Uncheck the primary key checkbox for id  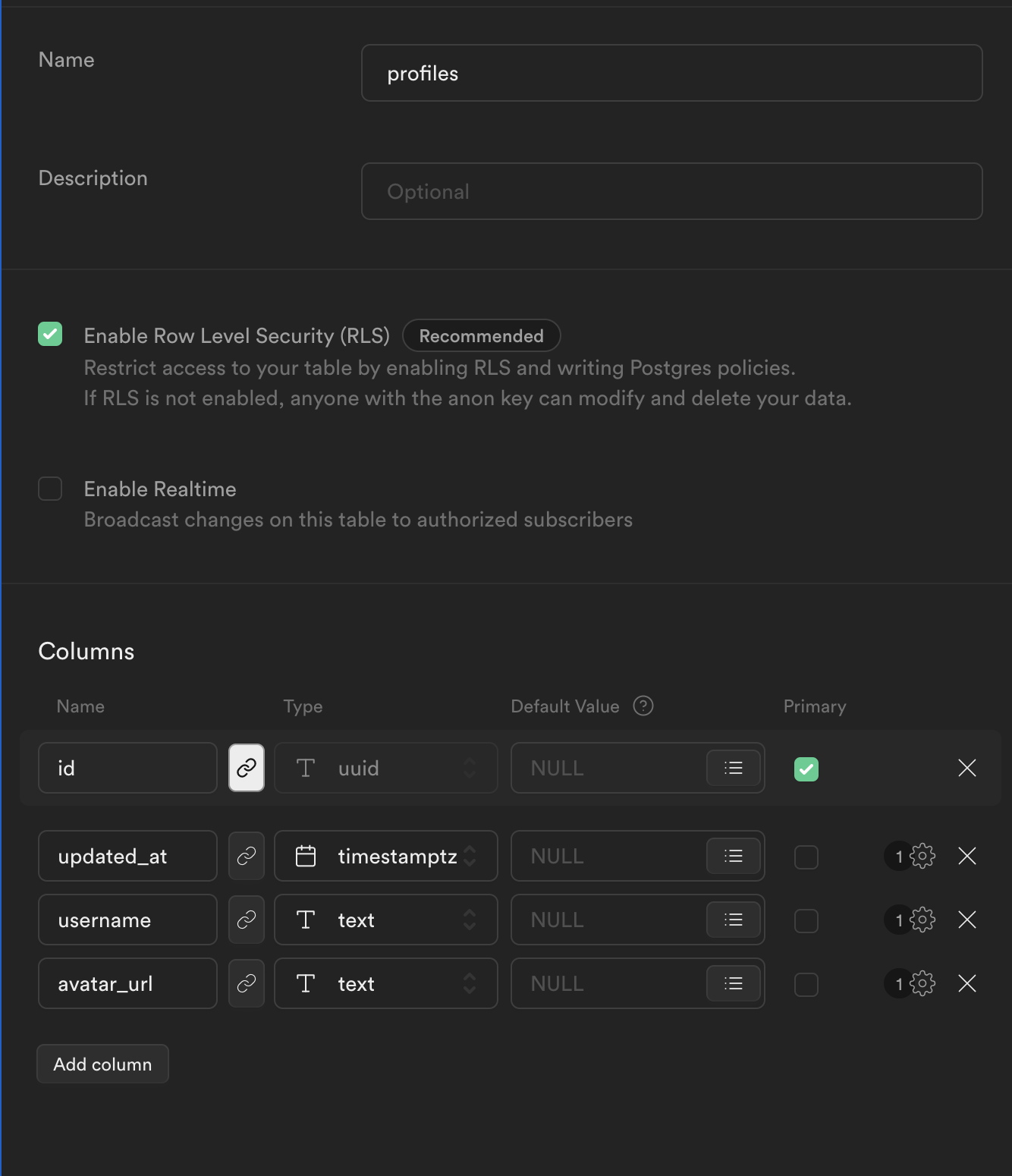point(806,769)
